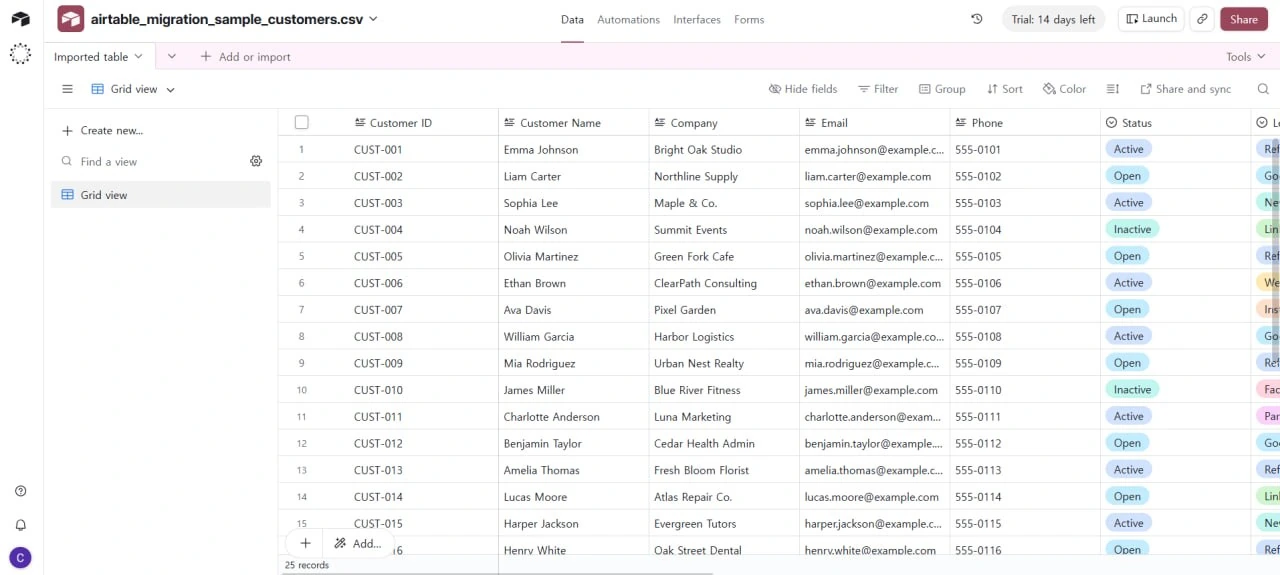Image resolution: width=1280 pixels, height=575 pixels.
Task: Click the plus add record icon
Action: [x=305, y=543]
